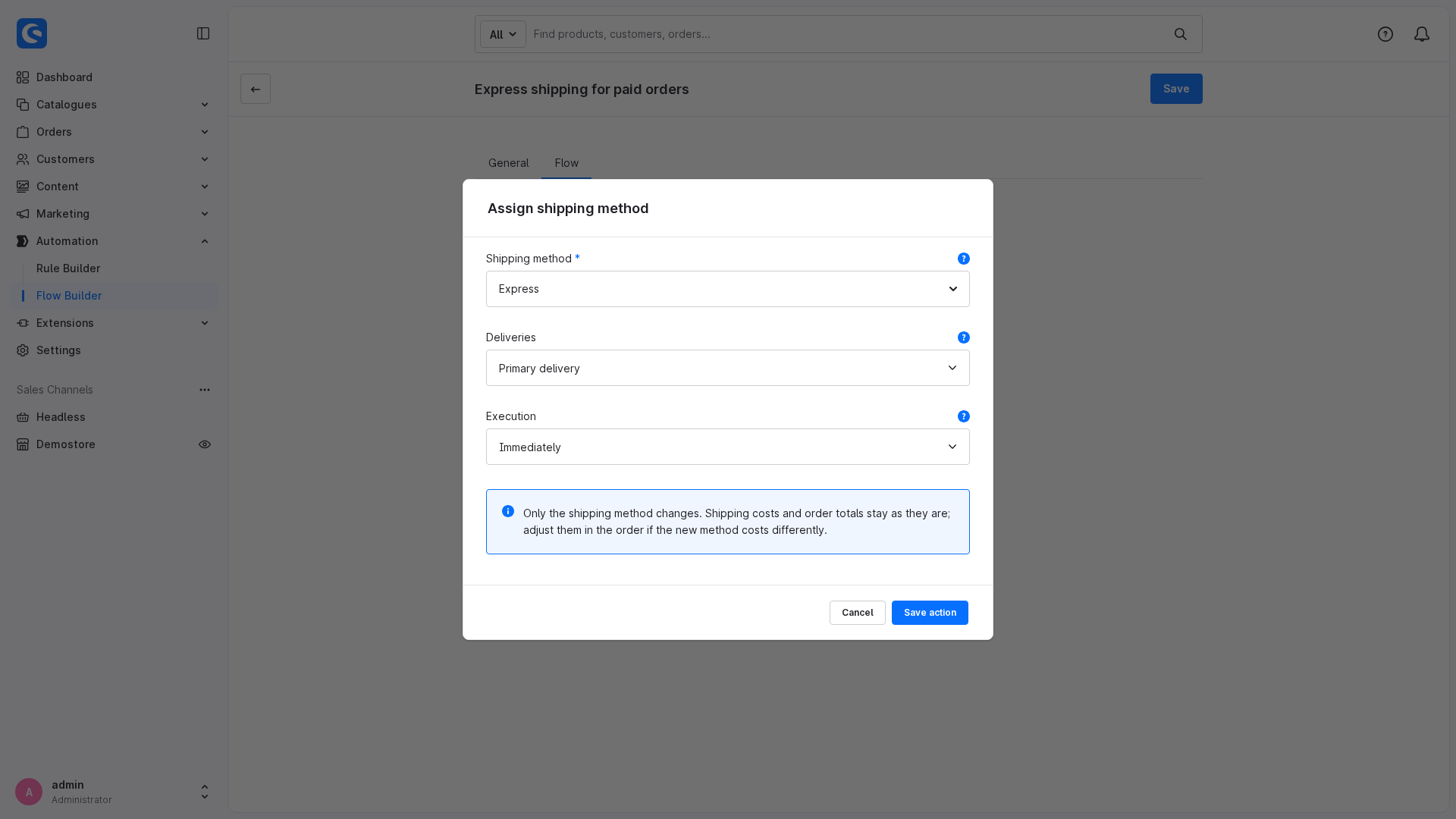Toggle the Demostore eye visibility icon
This screenshot has width=1456, height=819.
(205, 444)
